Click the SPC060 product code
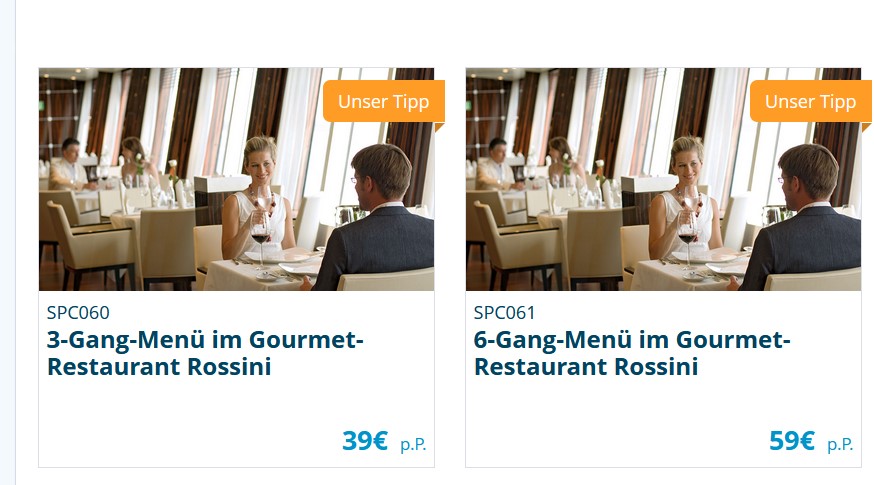This screenshot has width=874, height=485. point(78,313)
